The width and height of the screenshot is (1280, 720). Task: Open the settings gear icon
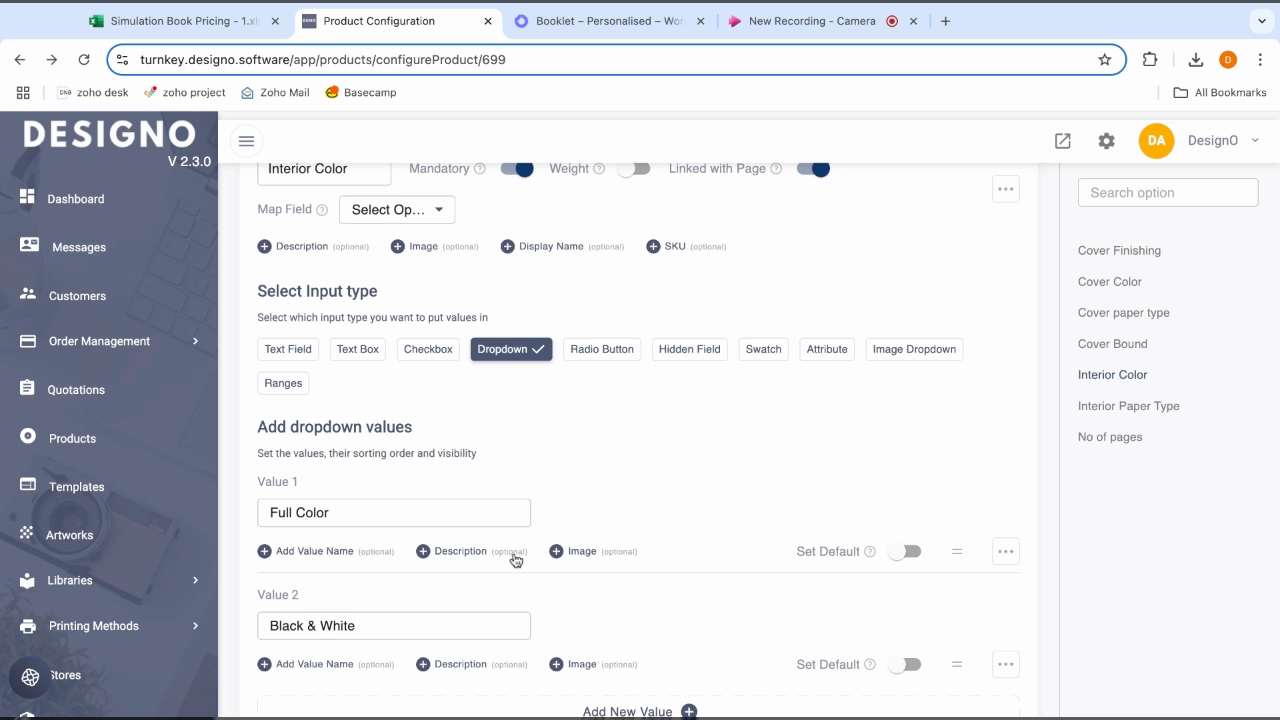tap(1106, 141)
